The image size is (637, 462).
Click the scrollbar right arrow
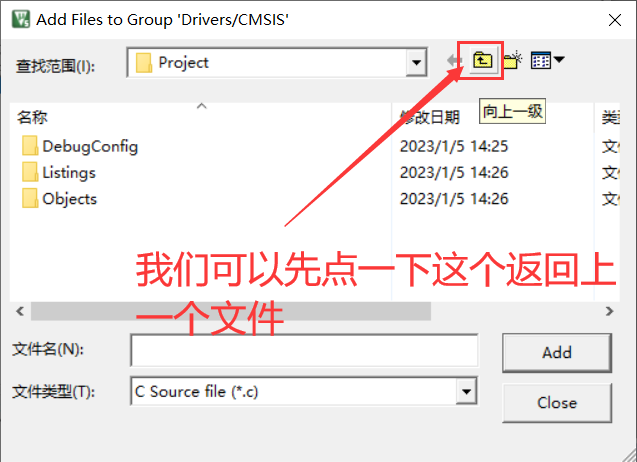click(609, 311)
